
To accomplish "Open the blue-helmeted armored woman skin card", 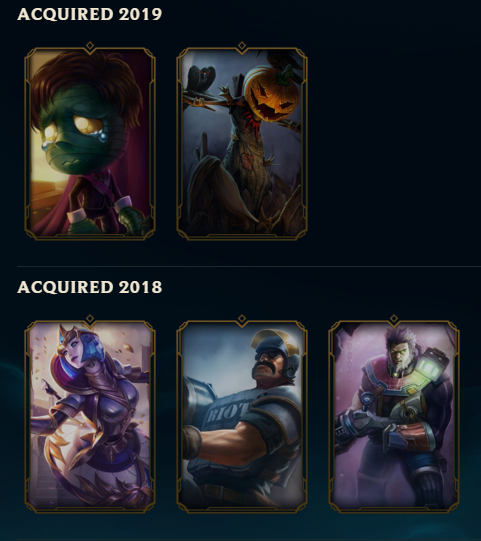I will [x=90, y=416].
